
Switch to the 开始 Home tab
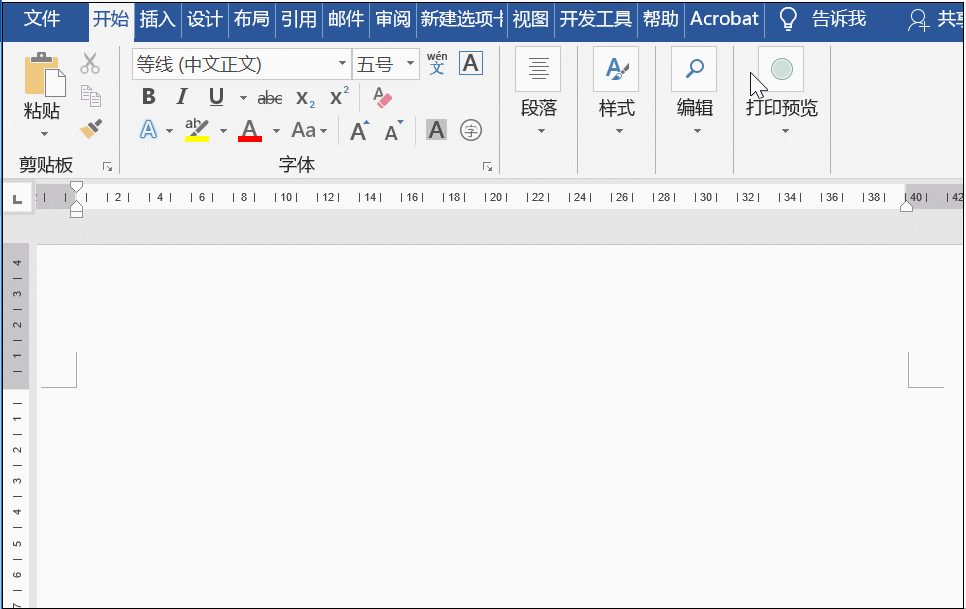(x=111, y=19)
